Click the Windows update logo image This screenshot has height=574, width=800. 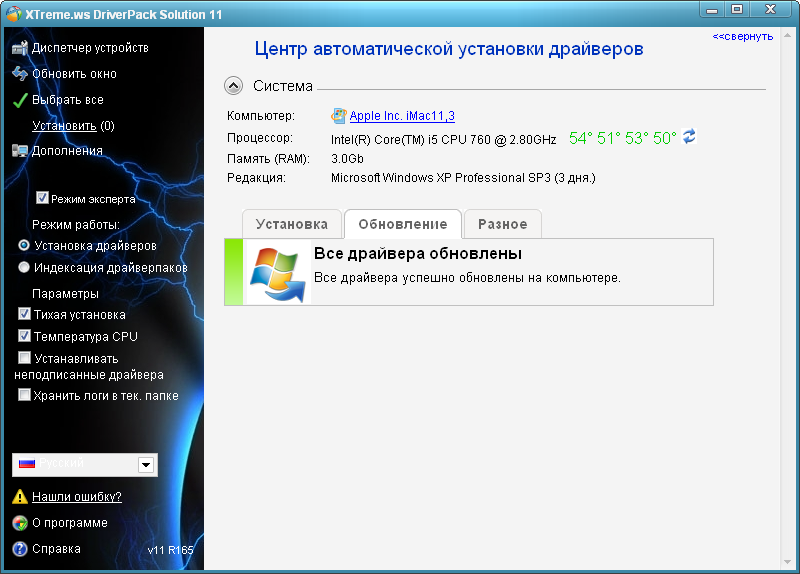[x=278, y=274]
